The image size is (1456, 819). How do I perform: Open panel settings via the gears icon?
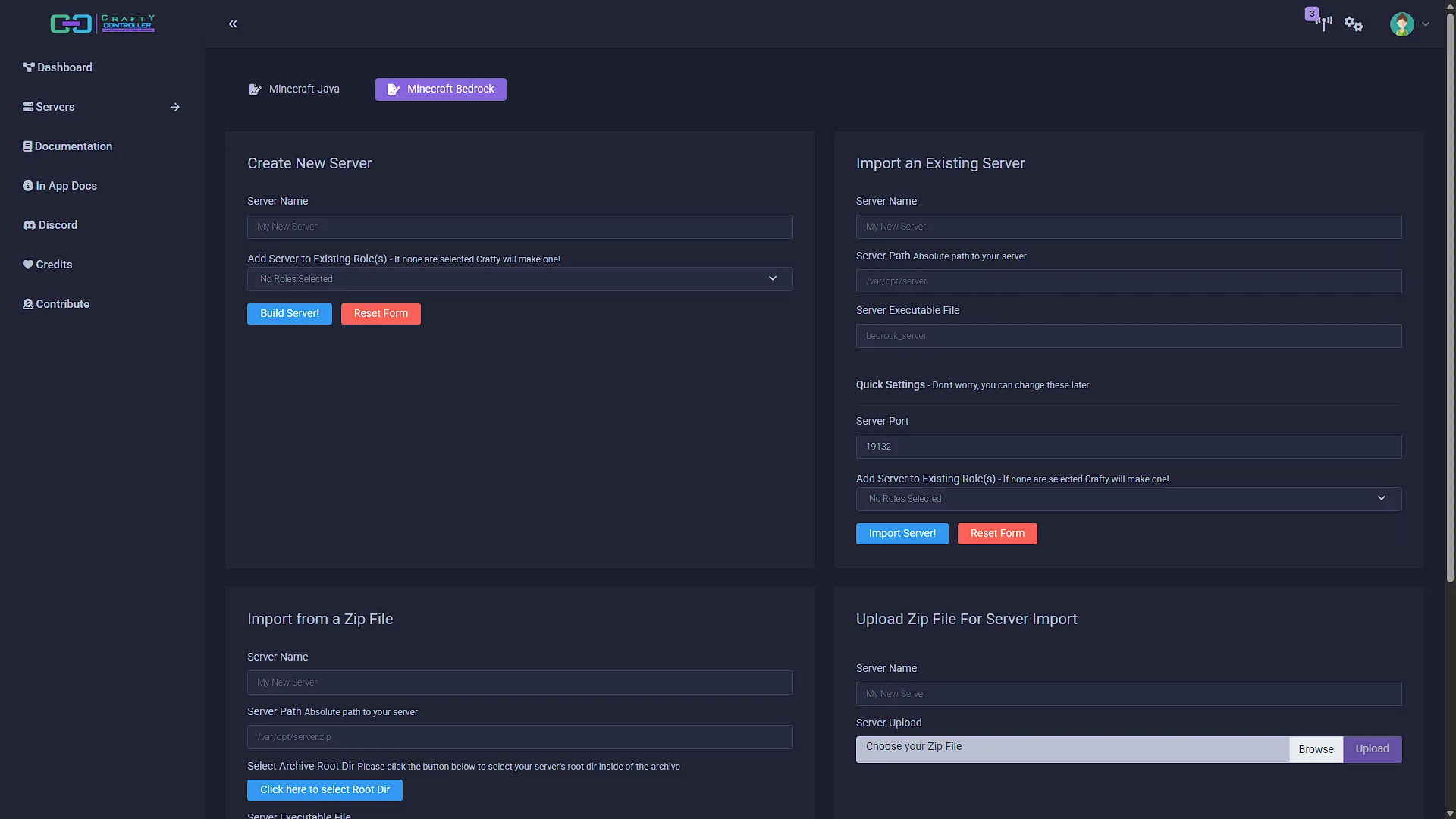pos(1354,24)
